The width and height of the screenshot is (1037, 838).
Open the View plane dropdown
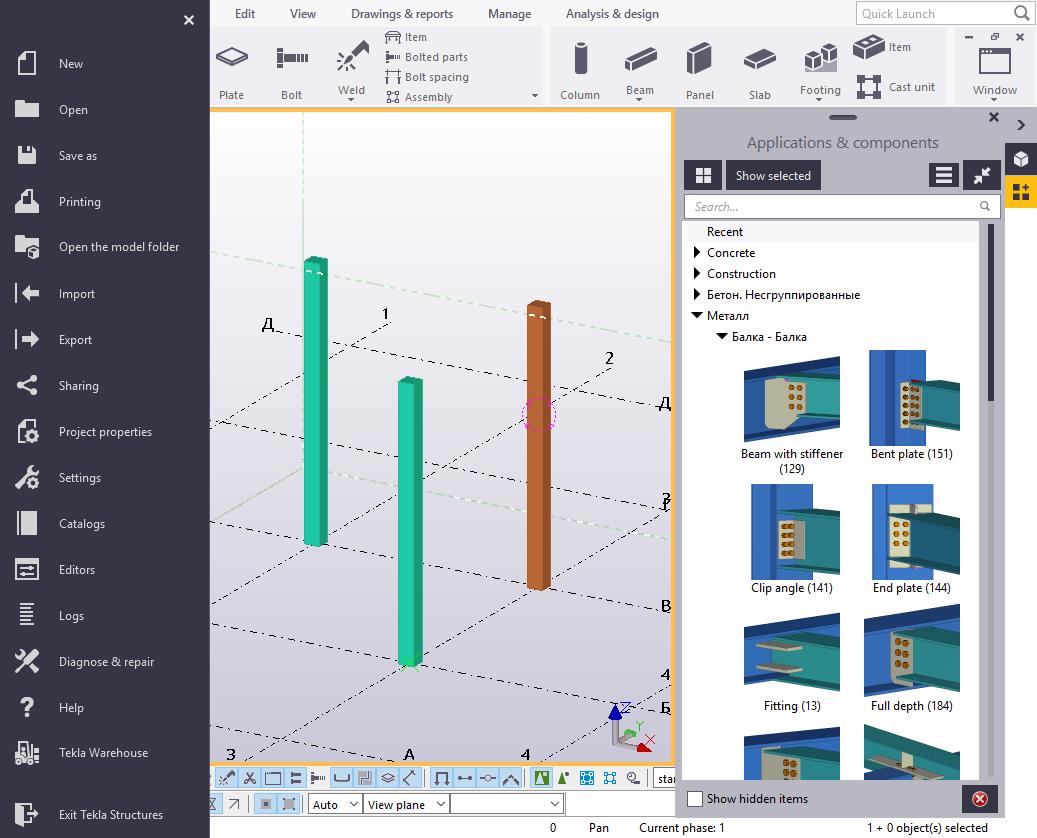(x=406, y=804)
